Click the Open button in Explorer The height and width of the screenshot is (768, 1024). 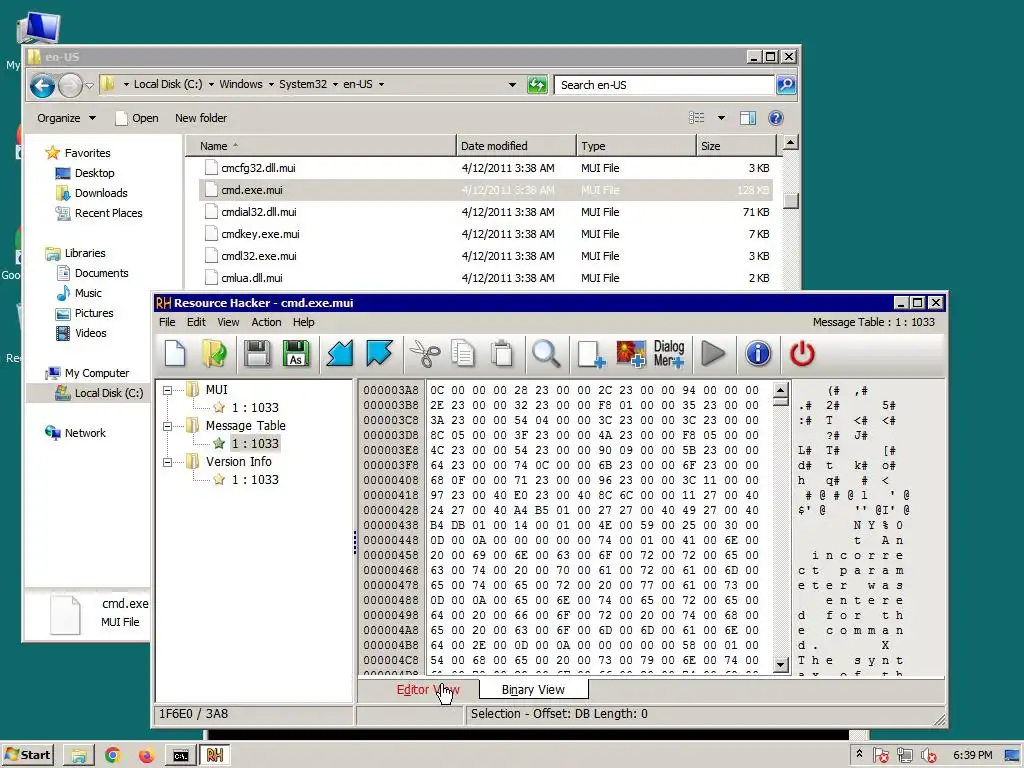point(137,118)
